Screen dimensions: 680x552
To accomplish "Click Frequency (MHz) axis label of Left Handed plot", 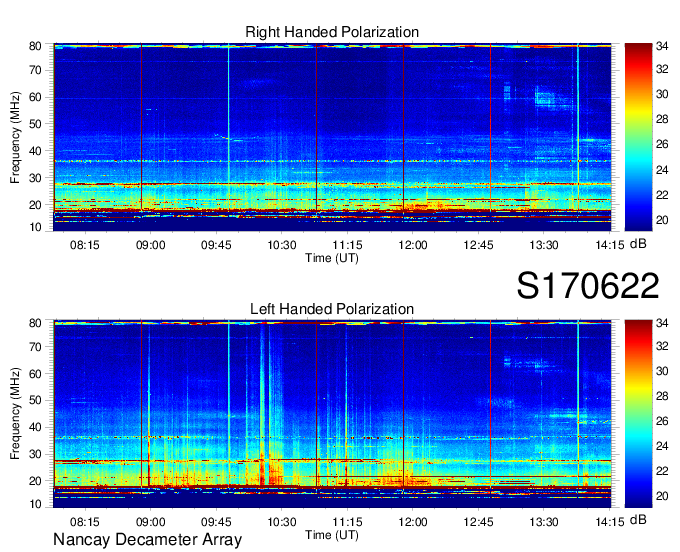I will click(x=15, y=414).
